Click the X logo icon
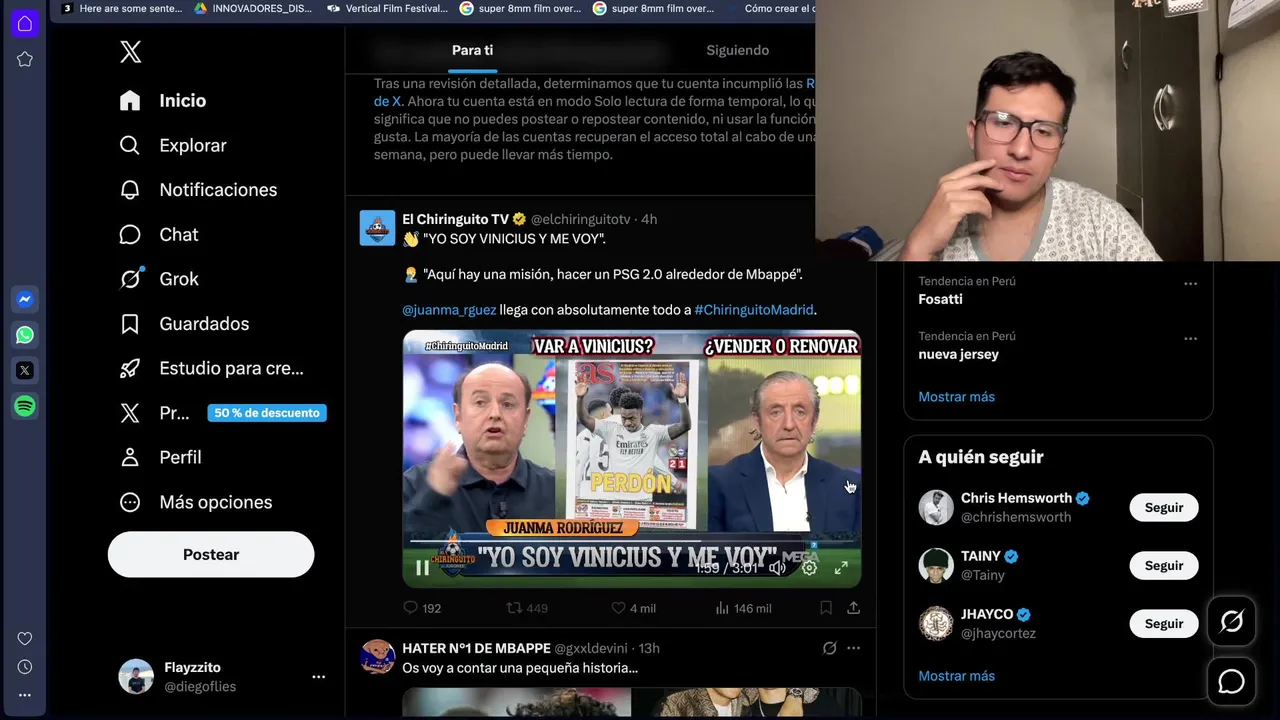The height and width of the screenshot is (720, 1280). 130,52
